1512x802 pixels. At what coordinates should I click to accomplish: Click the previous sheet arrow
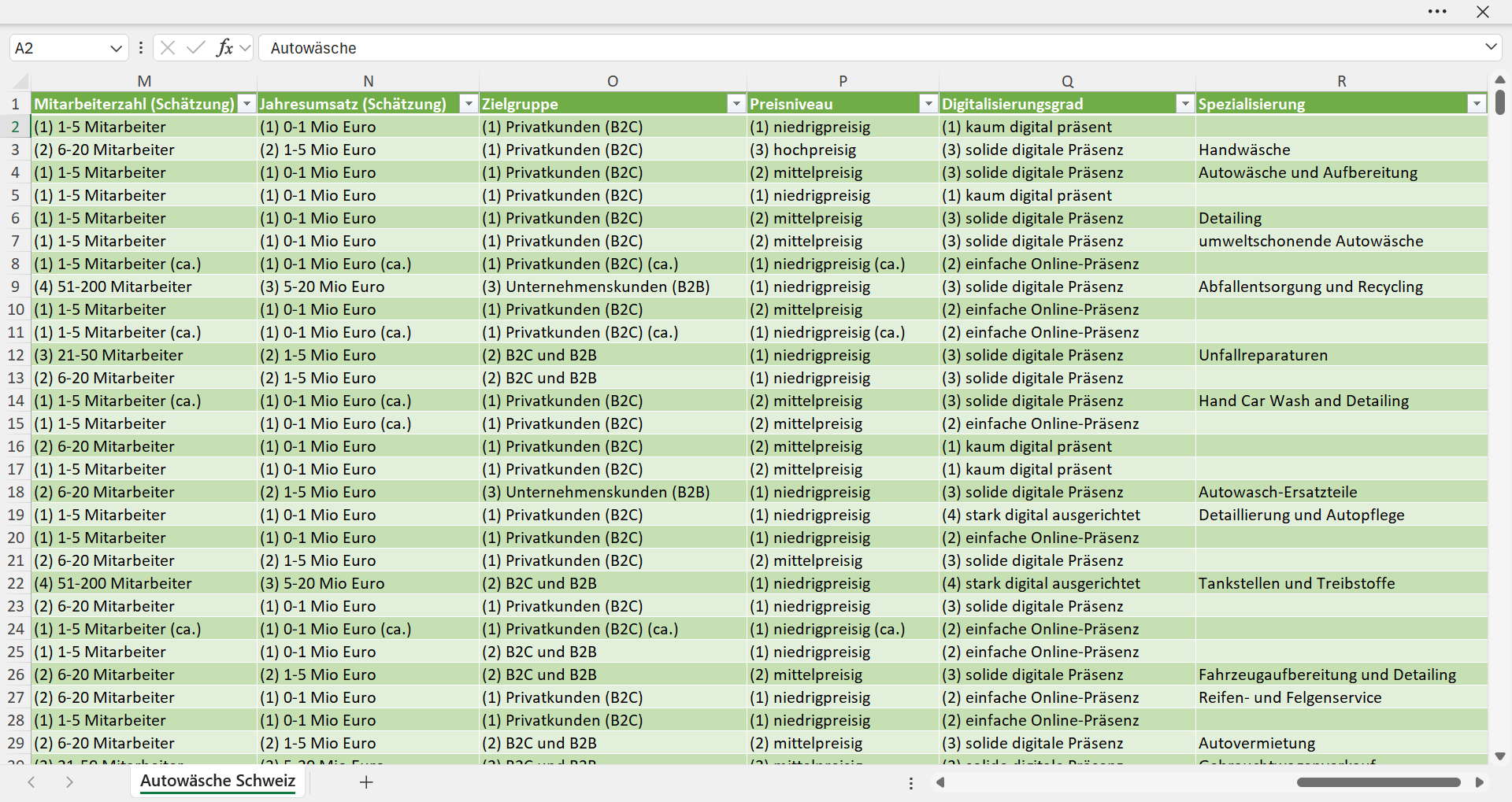pos(31,782)
